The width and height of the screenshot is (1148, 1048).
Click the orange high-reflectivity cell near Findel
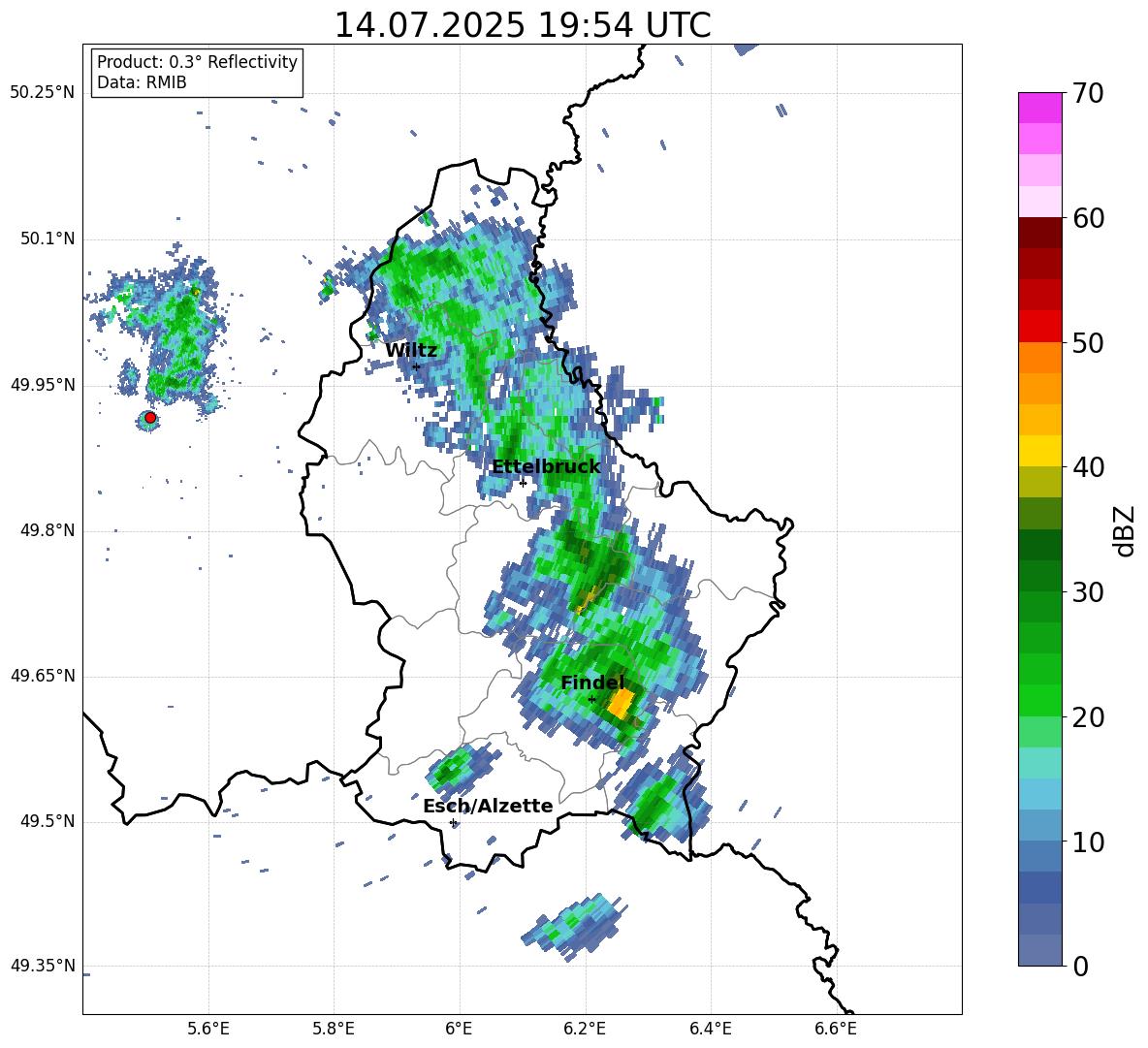coord(621,704)
